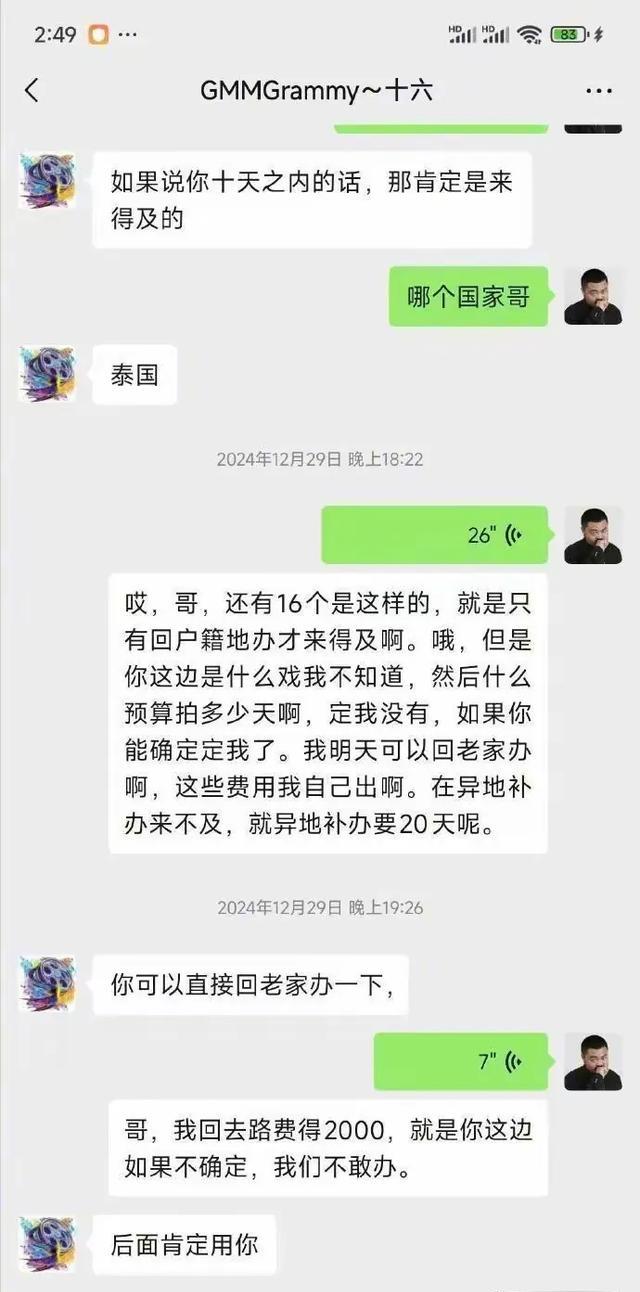
Task: Tap the transcription text starting with 哎，哥
Action: coord(328,713)
